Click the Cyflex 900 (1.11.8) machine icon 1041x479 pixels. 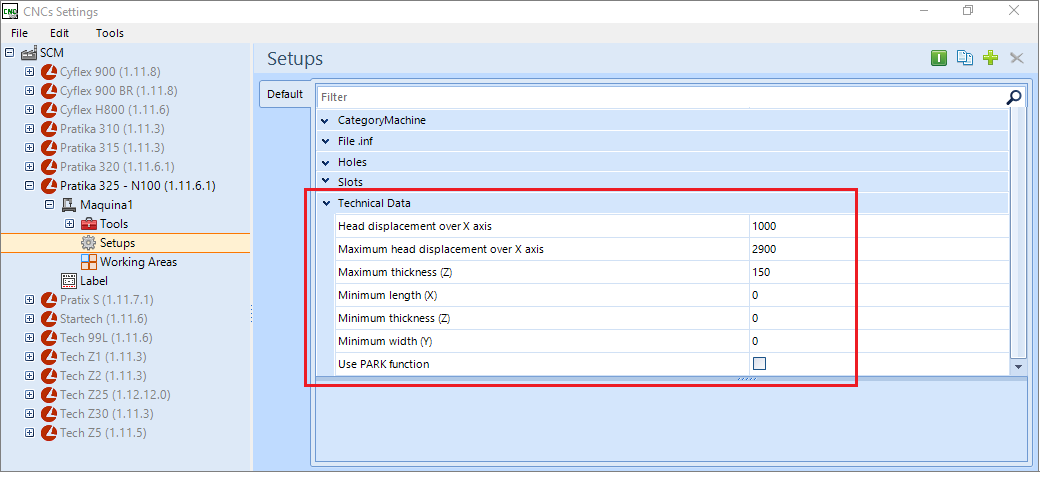coord(49,72)
